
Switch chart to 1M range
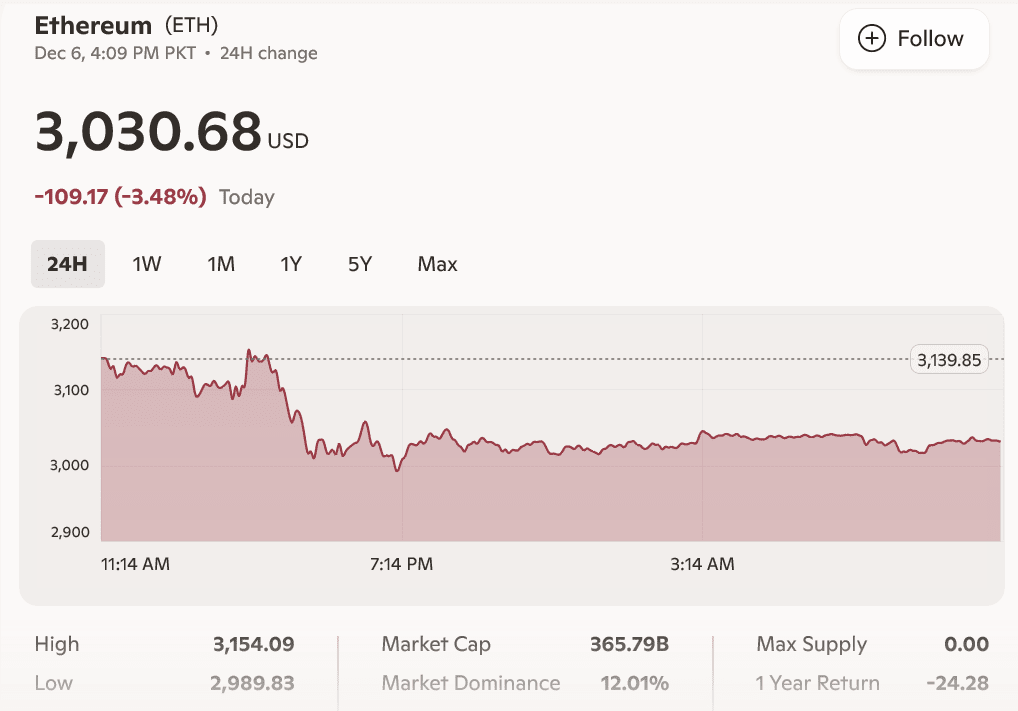click(x=221, y=264)
